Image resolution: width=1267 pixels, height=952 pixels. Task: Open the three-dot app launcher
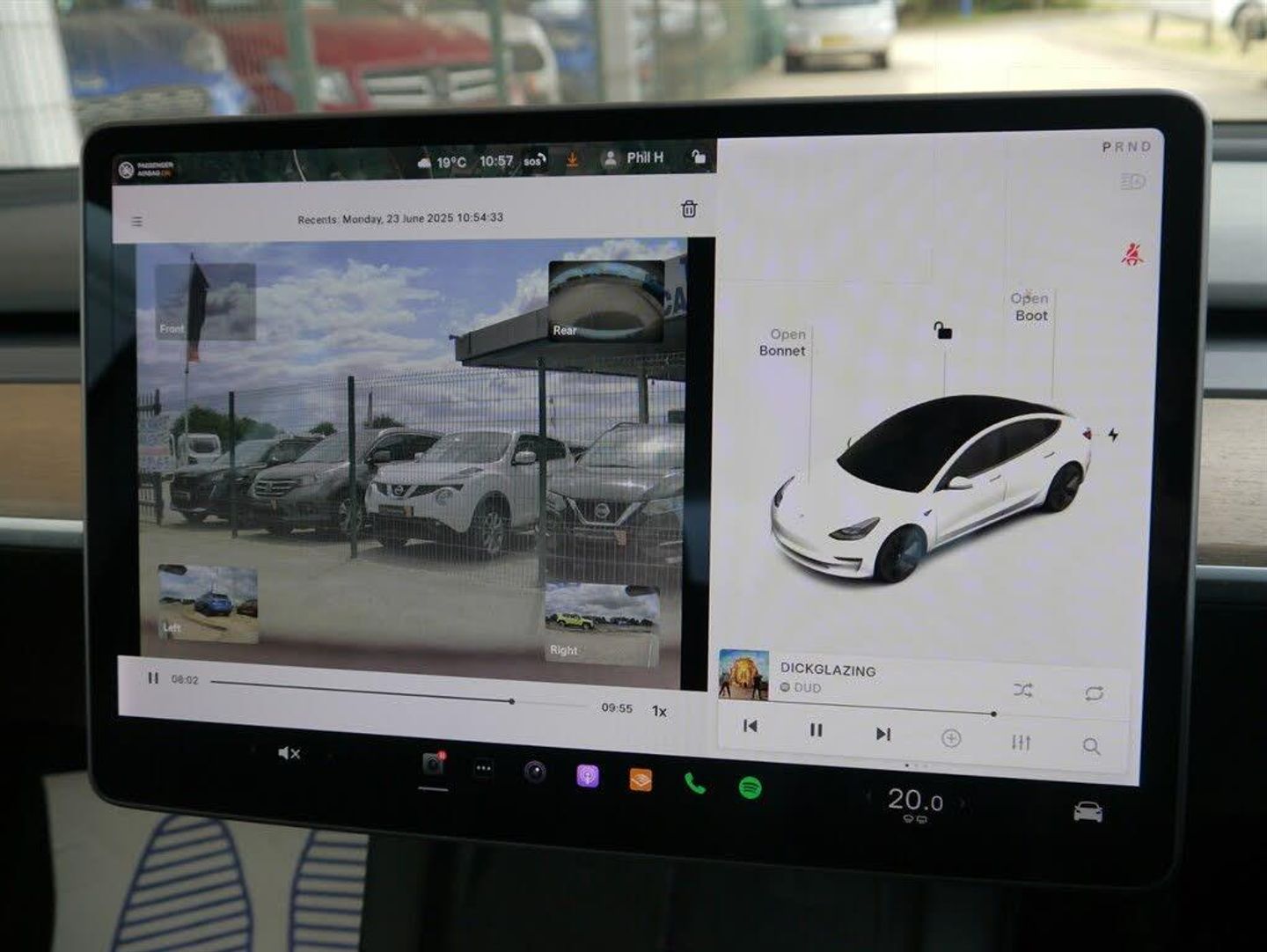point(483,768)
